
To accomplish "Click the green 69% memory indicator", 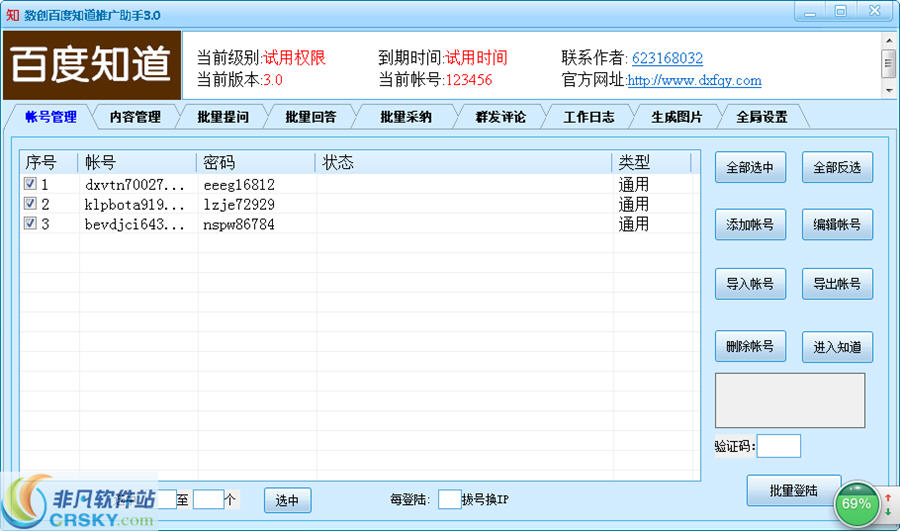I will 856,504.
